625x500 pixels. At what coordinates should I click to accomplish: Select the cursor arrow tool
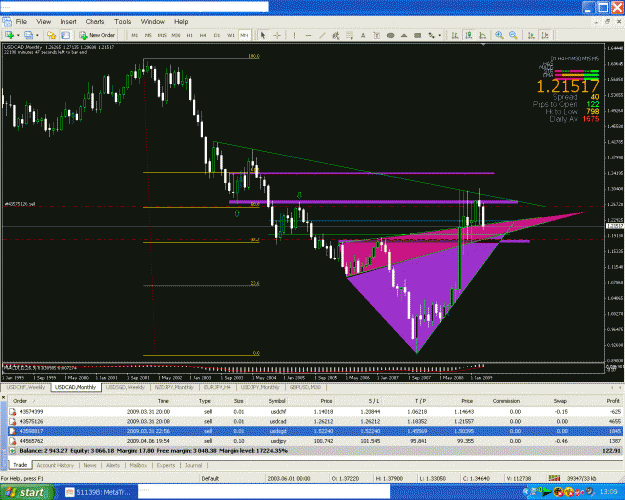tap(263, 35)
